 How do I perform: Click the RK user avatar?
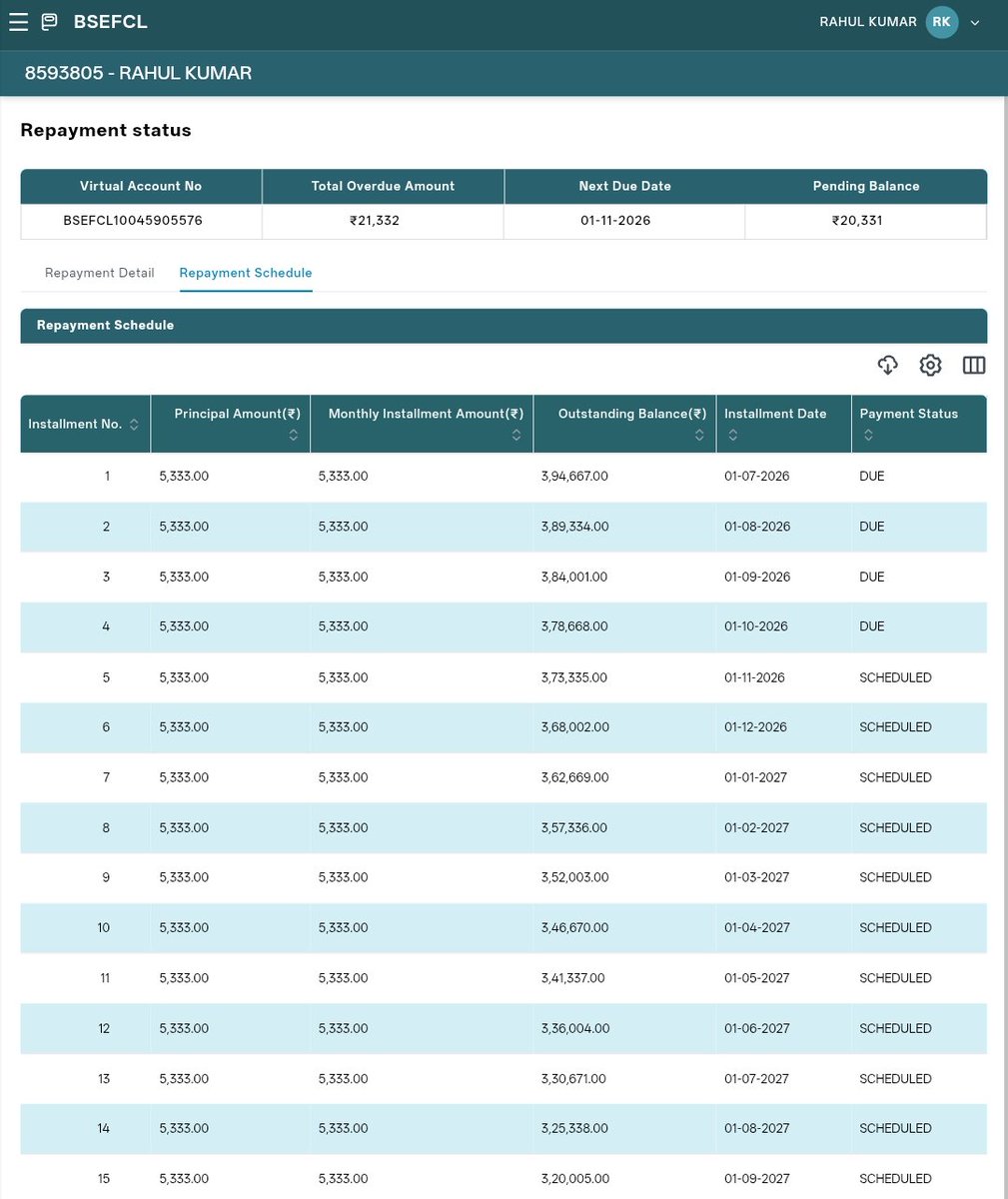(941, 22)
